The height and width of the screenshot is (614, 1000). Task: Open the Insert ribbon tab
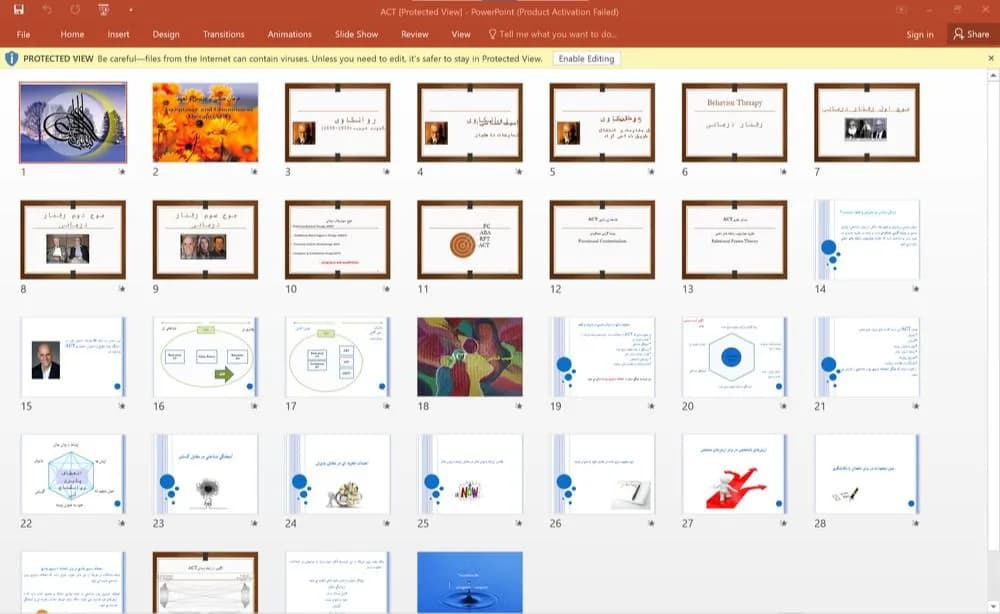point(119,34)
